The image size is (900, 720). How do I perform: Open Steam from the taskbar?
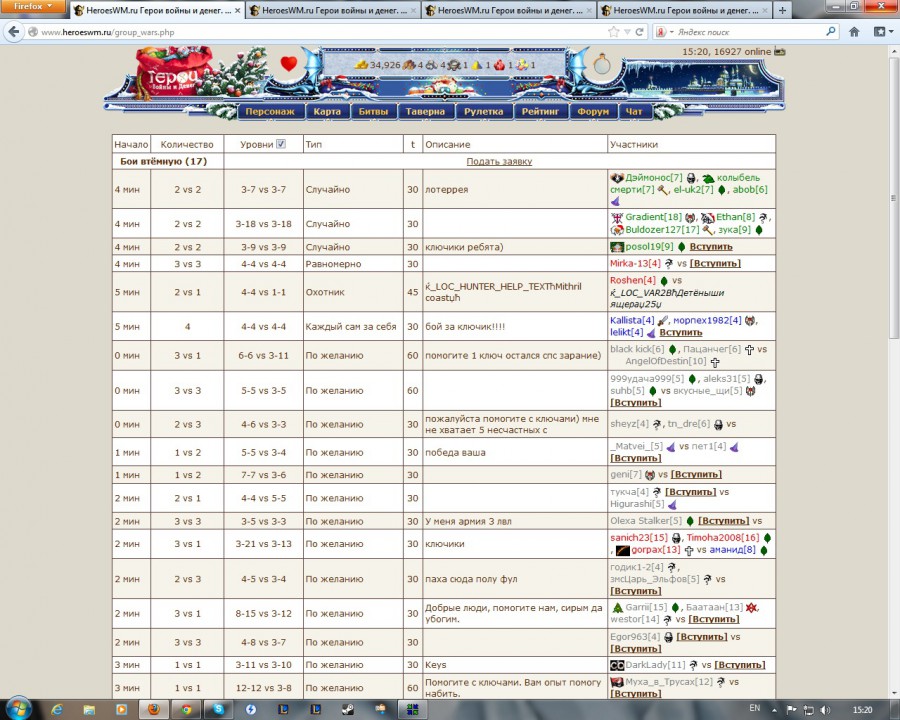pyautogui.click(x=348, y=710)
